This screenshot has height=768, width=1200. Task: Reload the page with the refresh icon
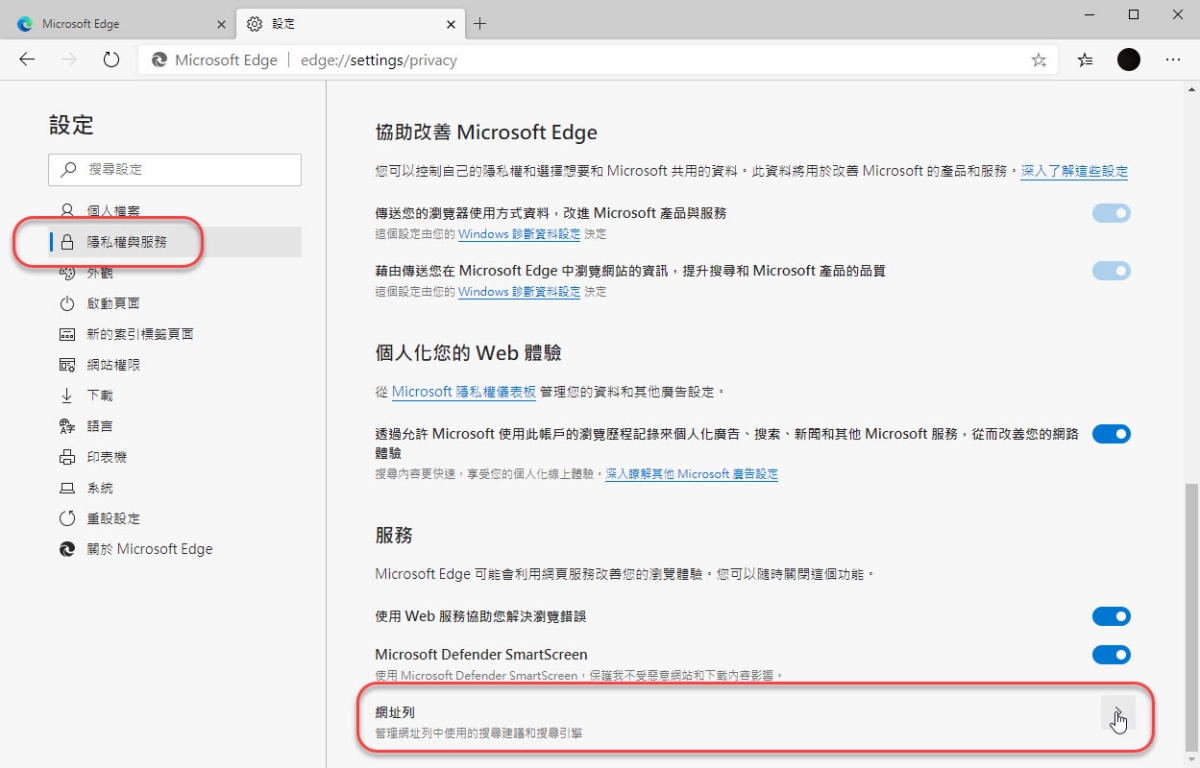[x=111, y=60]
